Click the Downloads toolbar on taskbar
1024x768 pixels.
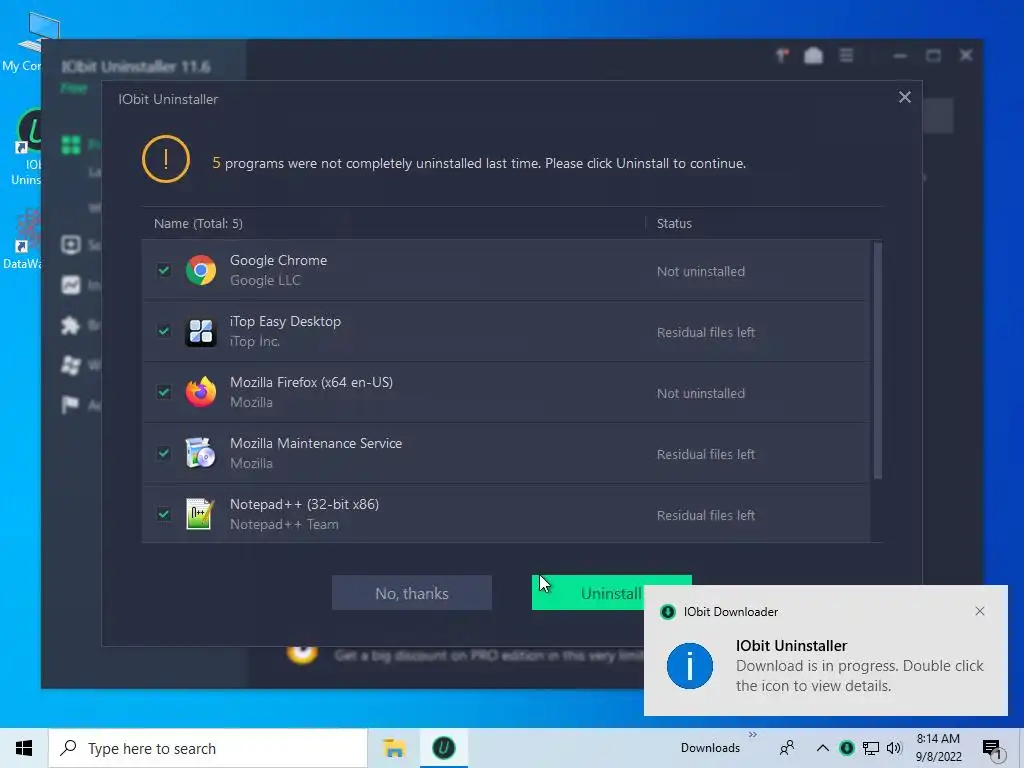point(710,748)
